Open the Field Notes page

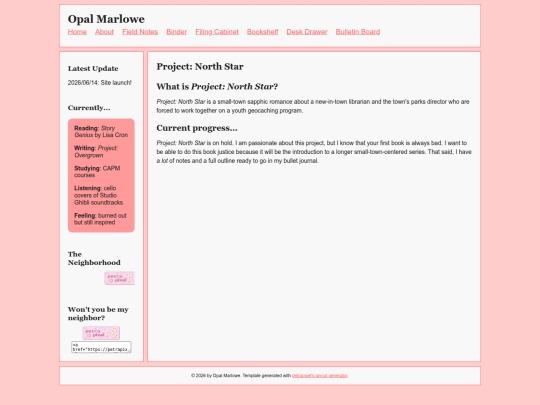click(140, 32)
